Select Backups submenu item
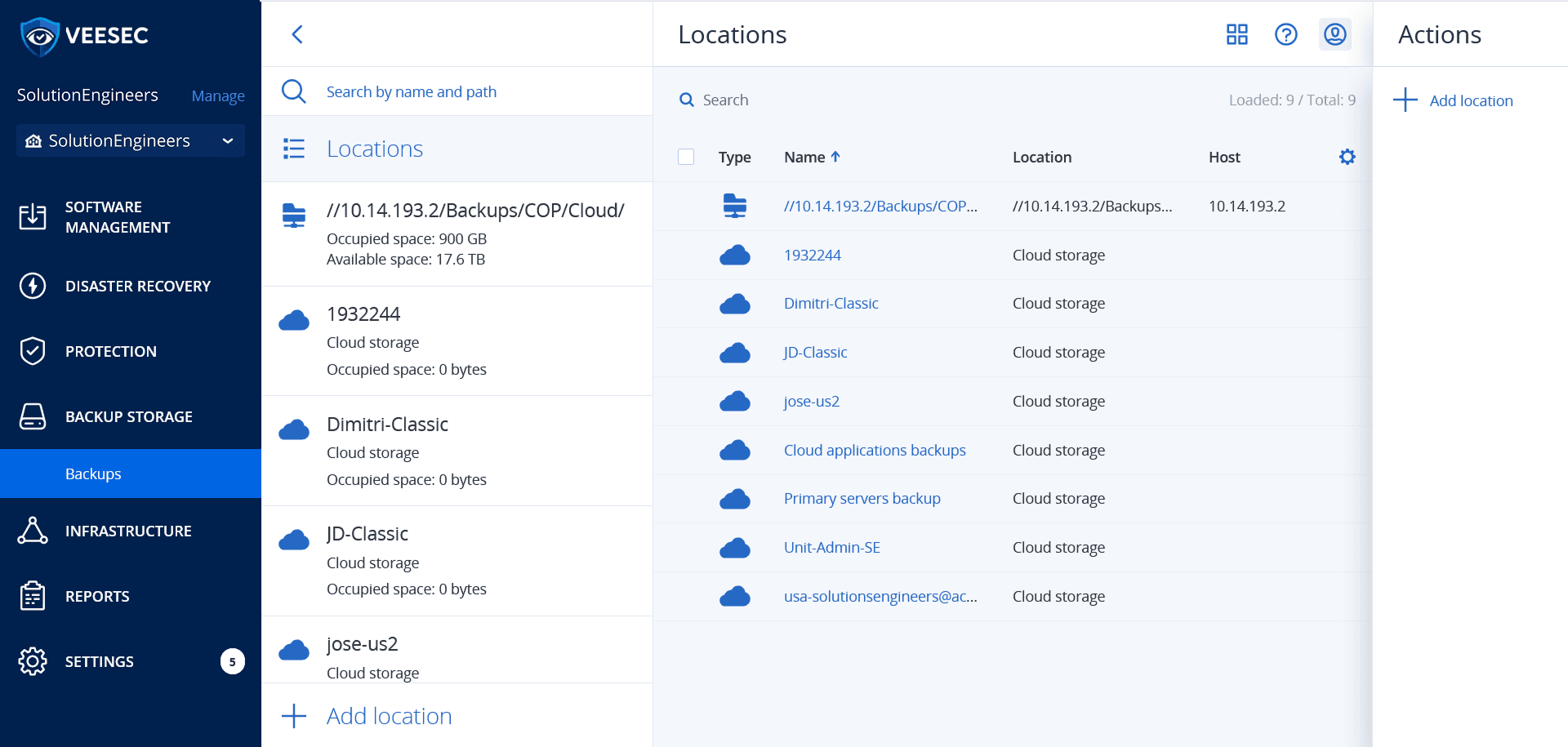 pyautogui.click(x=131, y=474)
